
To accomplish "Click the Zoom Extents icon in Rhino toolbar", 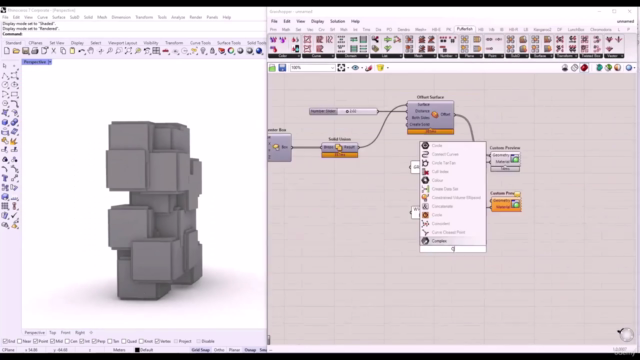I will coord(128,51).
